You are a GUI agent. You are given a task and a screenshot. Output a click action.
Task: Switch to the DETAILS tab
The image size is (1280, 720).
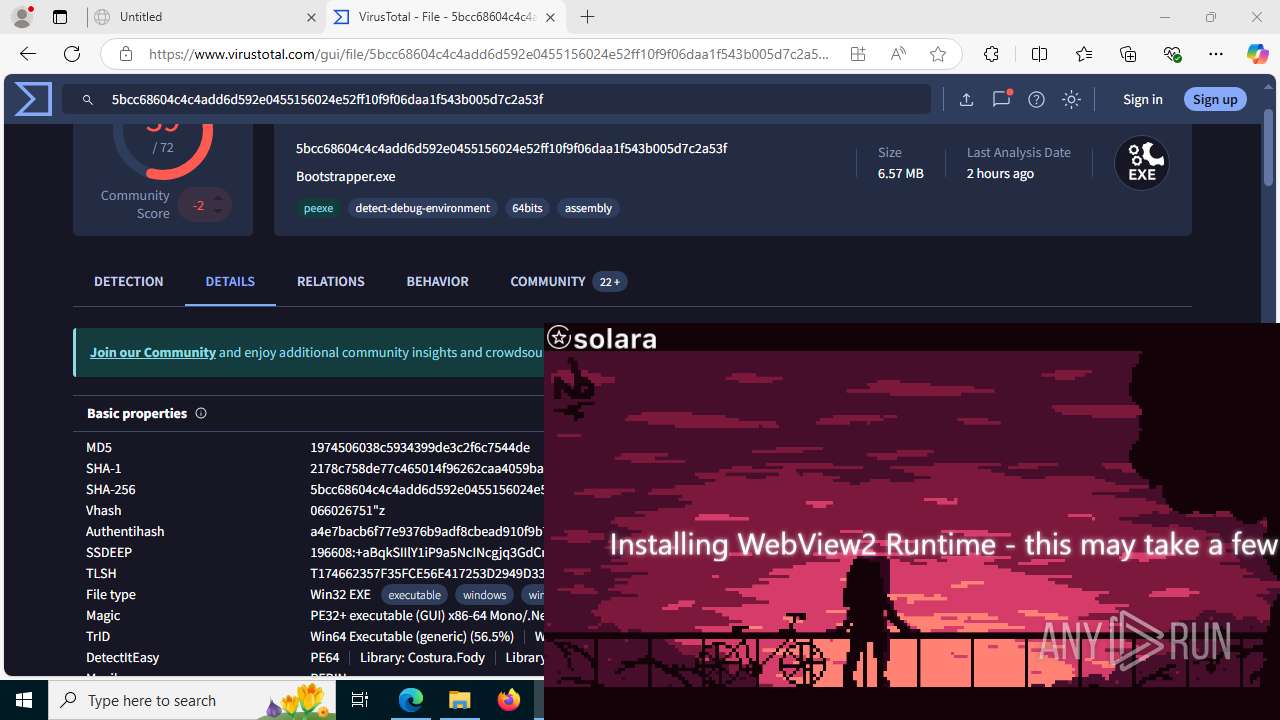230,282
